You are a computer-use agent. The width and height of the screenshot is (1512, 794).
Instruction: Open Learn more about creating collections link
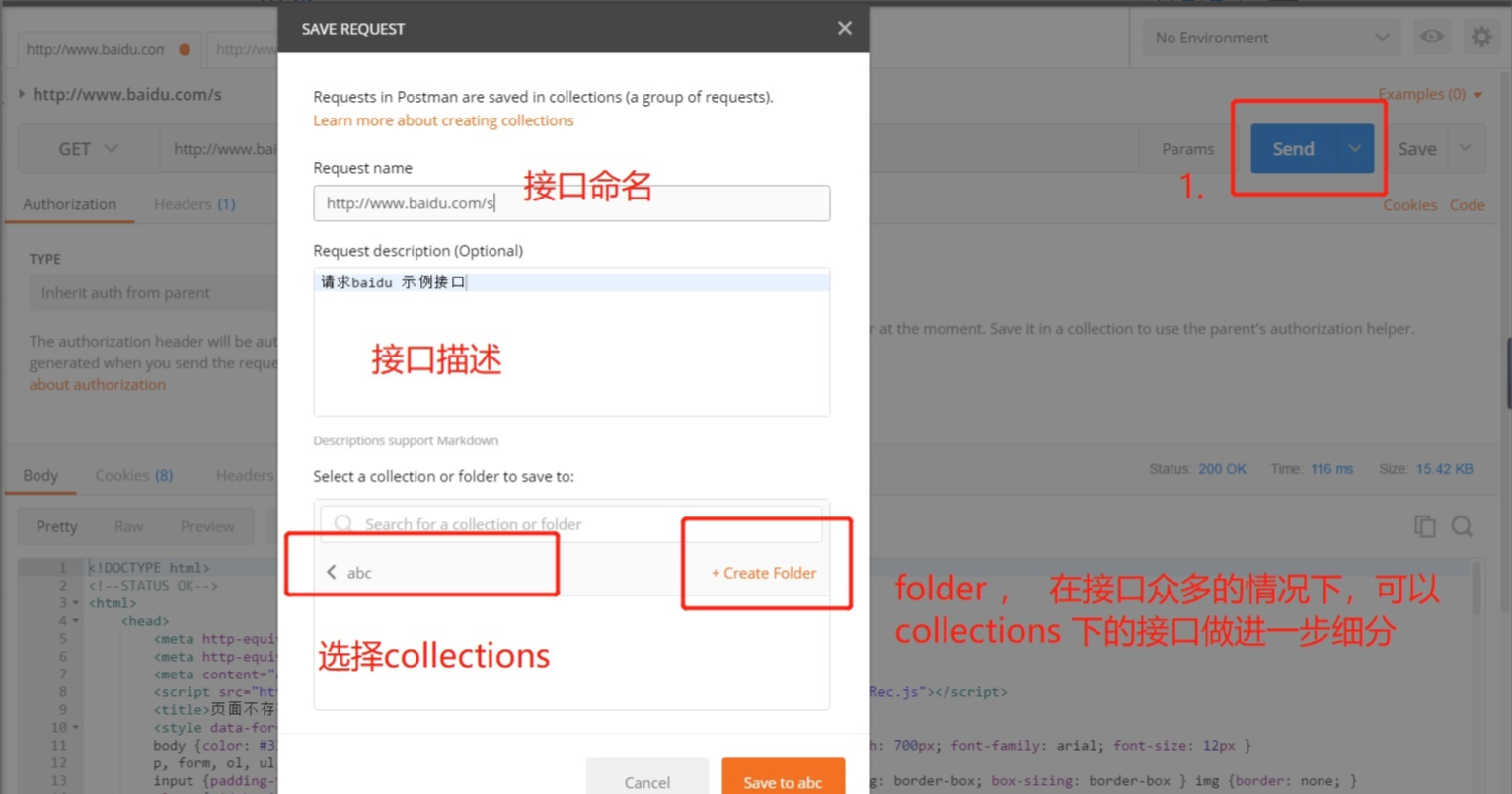click(443, 120)
